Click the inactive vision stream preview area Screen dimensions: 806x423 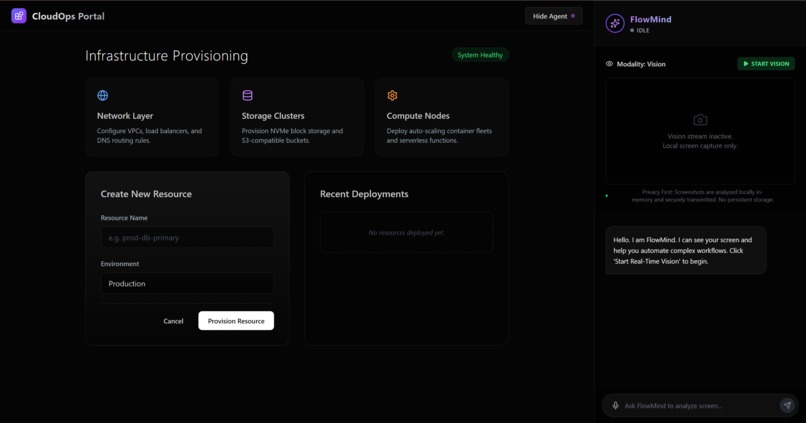(x=700, y=132)
